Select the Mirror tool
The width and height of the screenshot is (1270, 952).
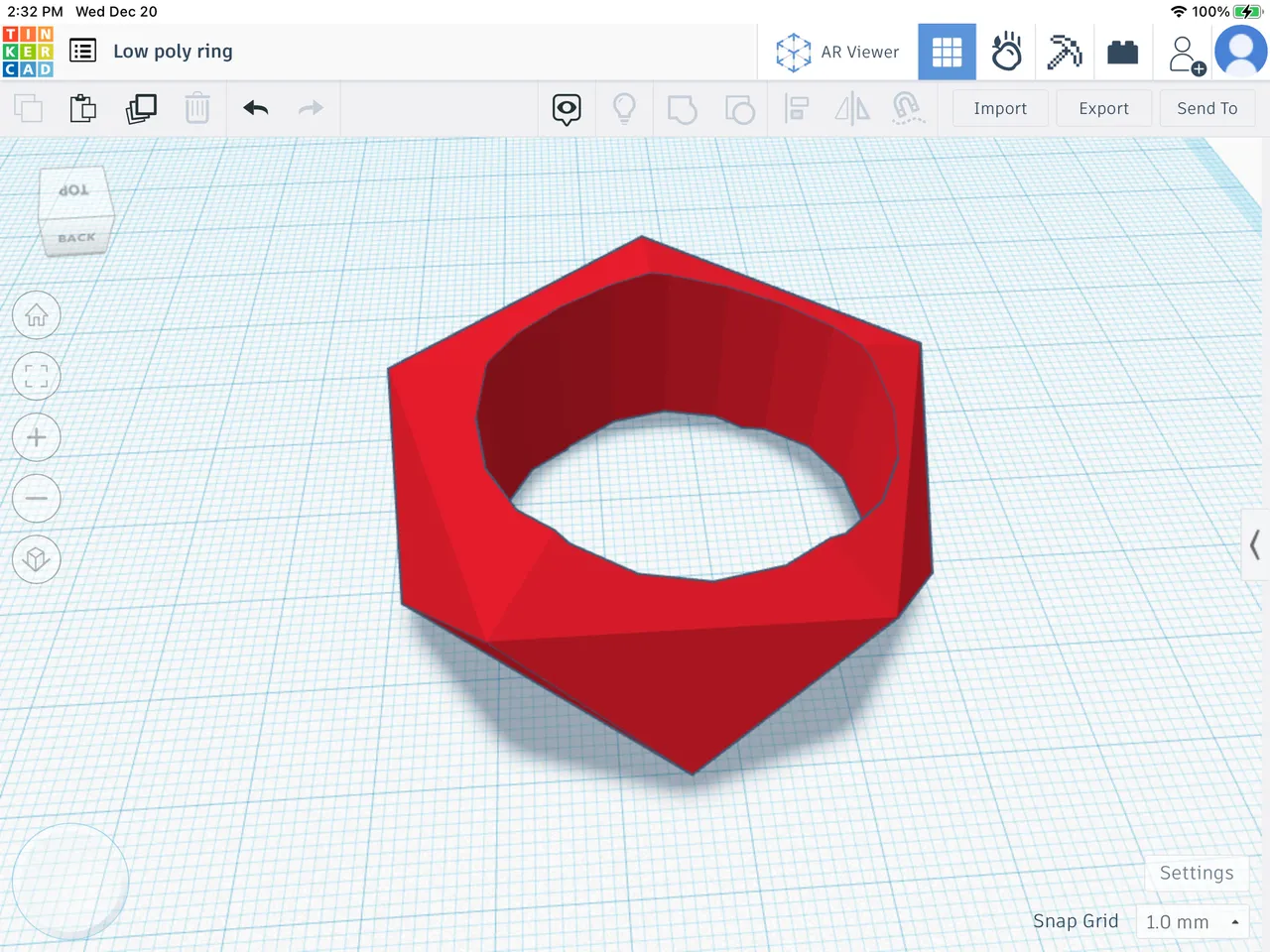coord(851,109)
